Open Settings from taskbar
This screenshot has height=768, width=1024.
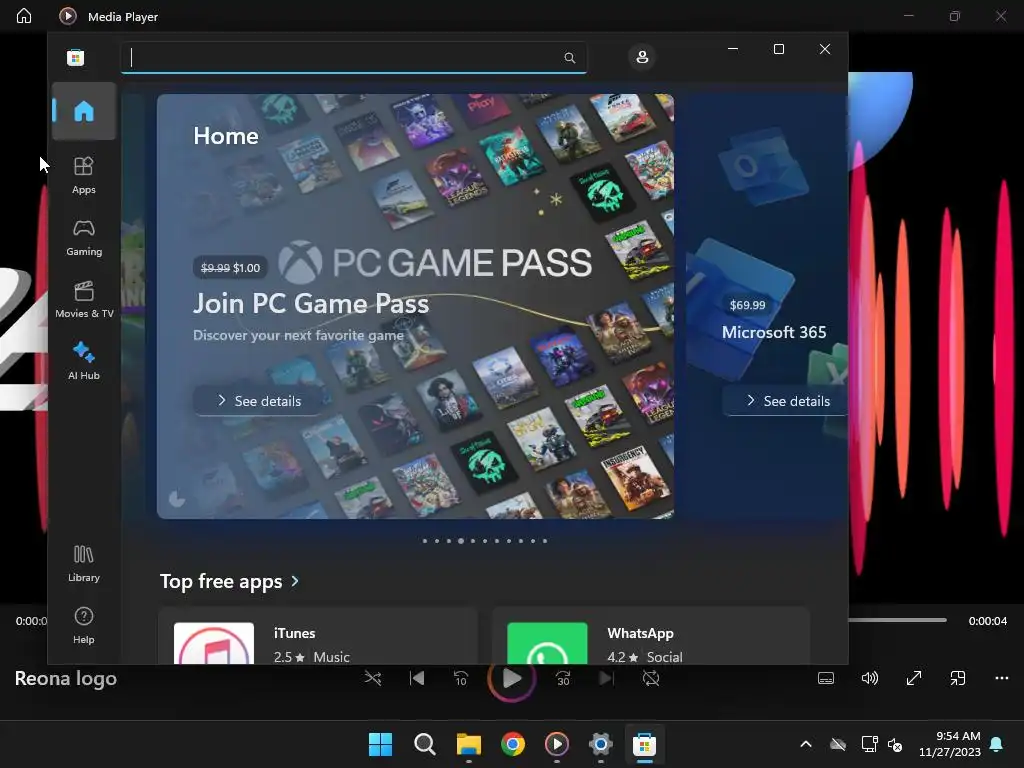pos(600,744)
